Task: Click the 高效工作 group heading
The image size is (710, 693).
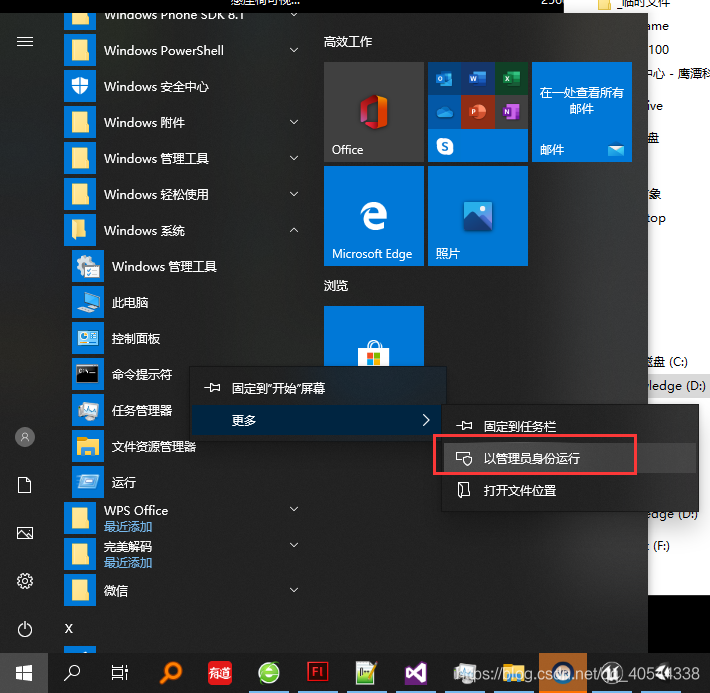Action: click(348, 42)
